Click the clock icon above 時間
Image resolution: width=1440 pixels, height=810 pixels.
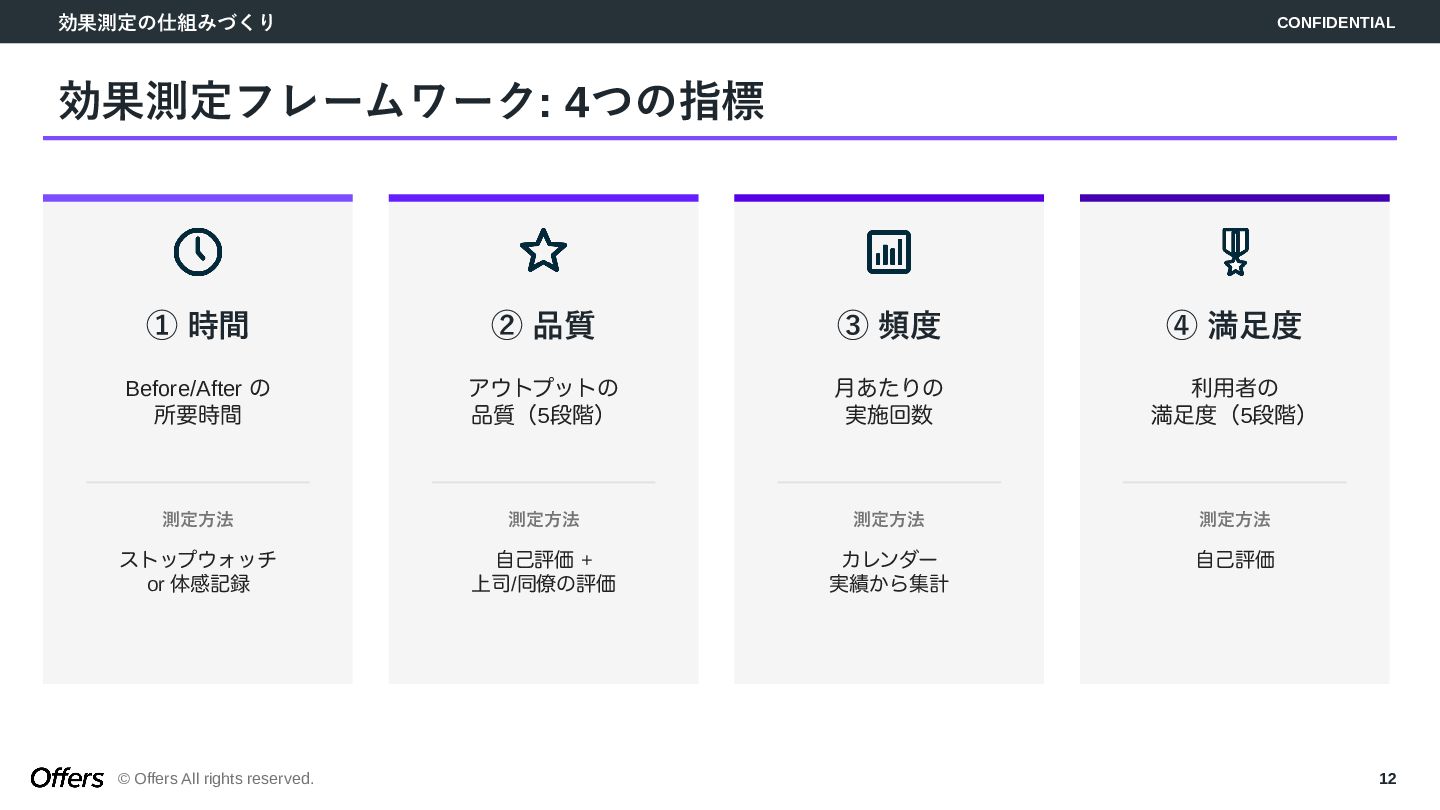click(198, 252)
